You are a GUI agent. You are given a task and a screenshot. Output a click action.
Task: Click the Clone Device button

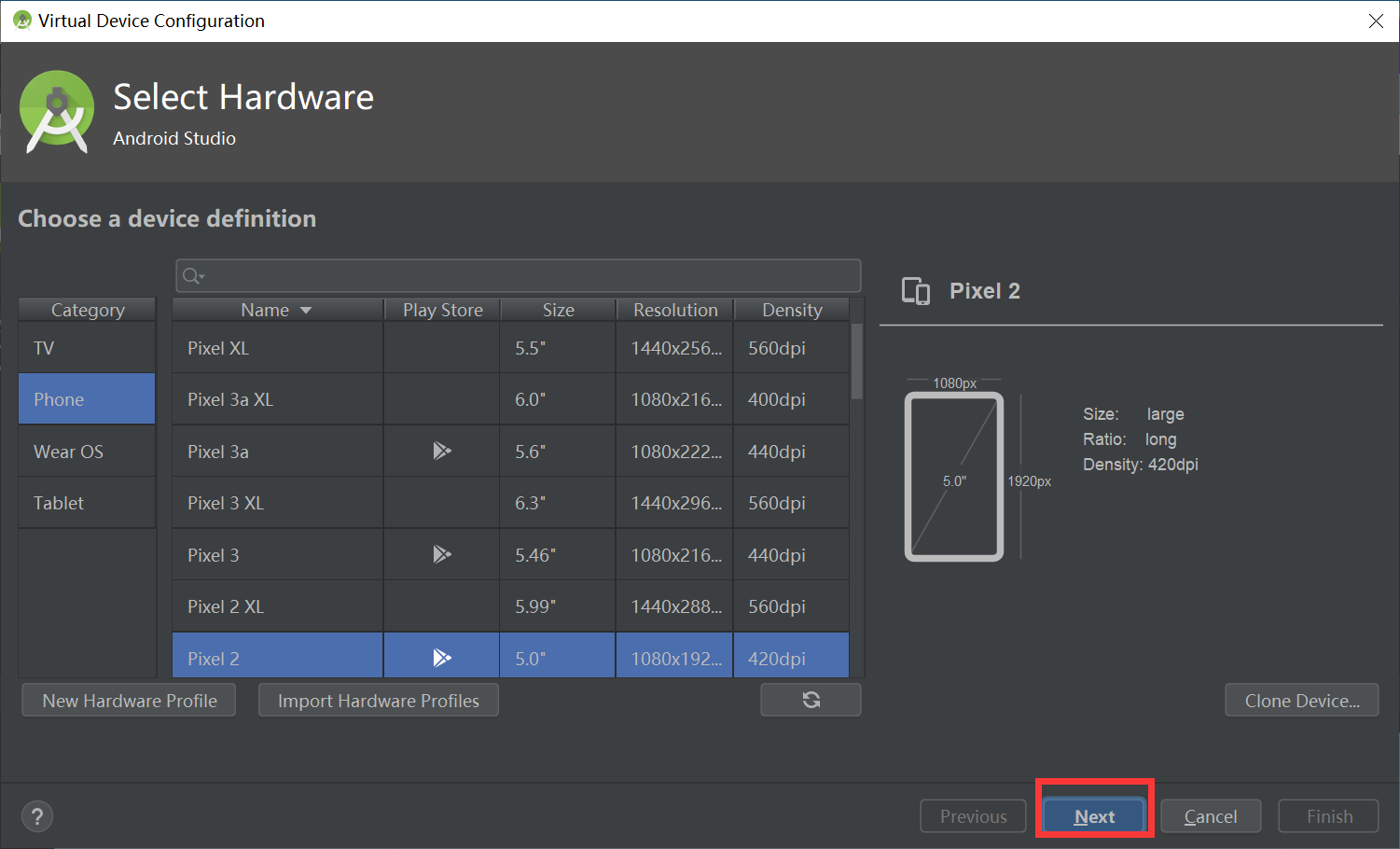(1302, 700)
